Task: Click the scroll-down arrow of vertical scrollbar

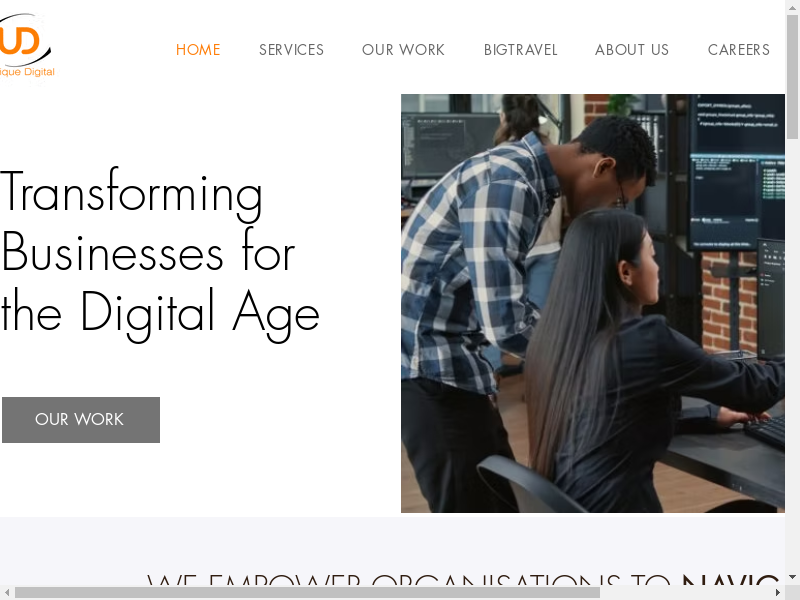Action: point(792,578)
